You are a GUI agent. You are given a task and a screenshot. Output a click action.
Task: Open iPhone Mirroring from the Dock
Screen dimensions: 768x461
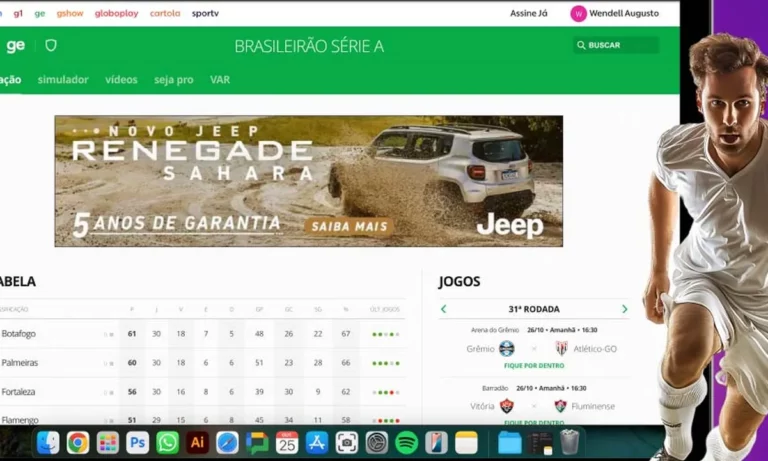(x=436, y=442)
